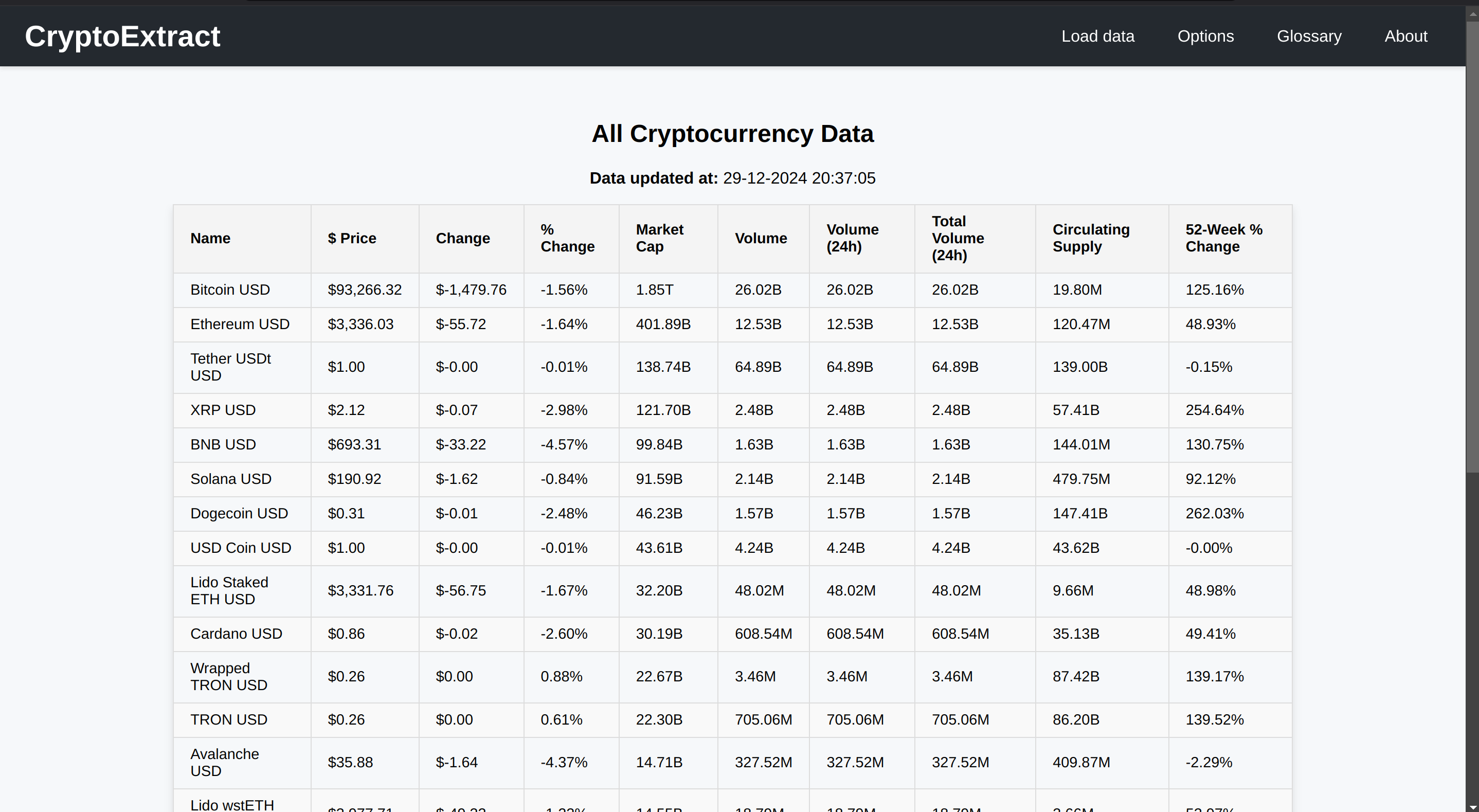Select the Cardano USD row name
1479x812 pixels.
236,634
